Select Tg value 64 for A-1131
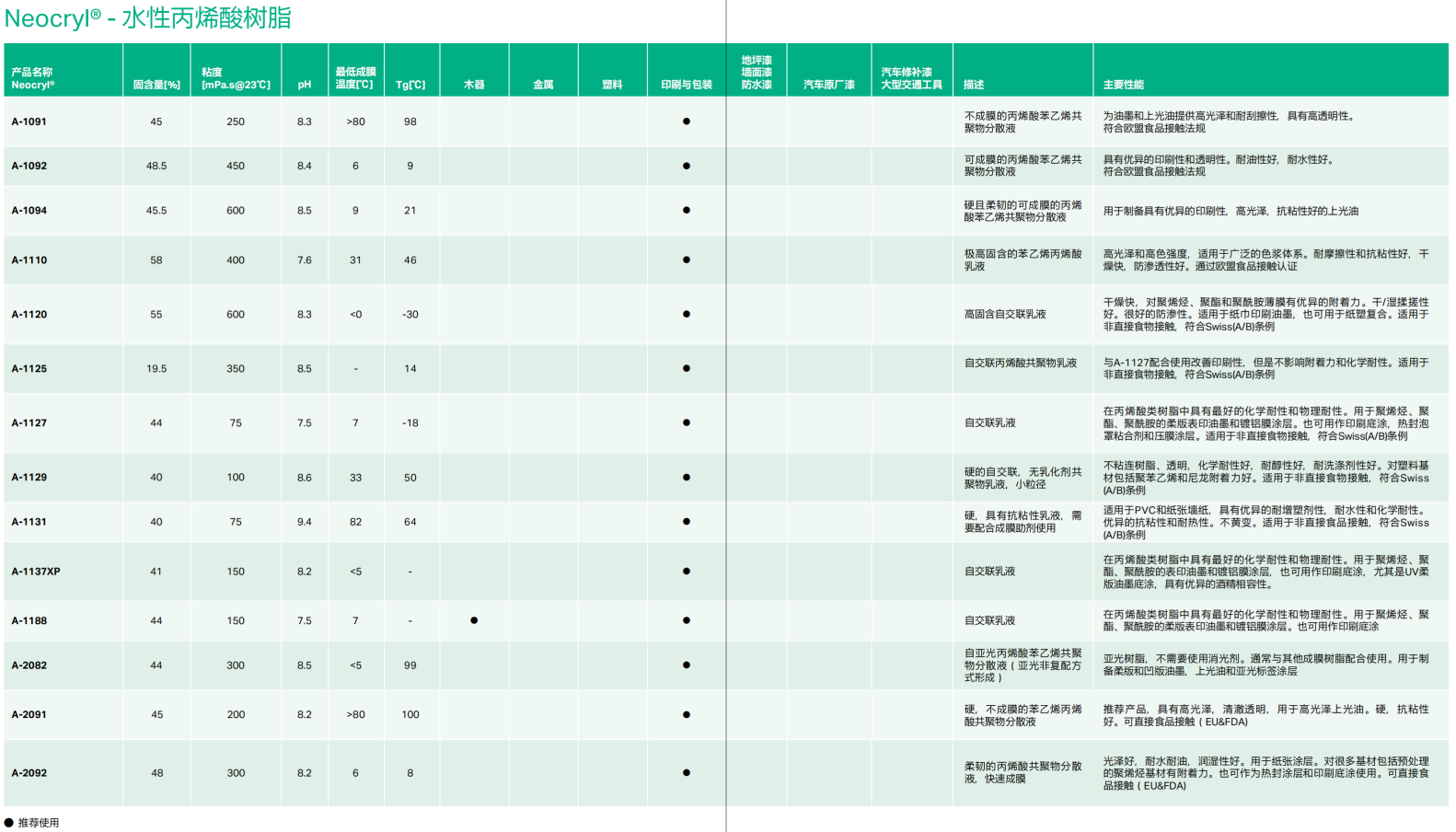This screenshot has height=832, width=1456. tap(410, 522)
